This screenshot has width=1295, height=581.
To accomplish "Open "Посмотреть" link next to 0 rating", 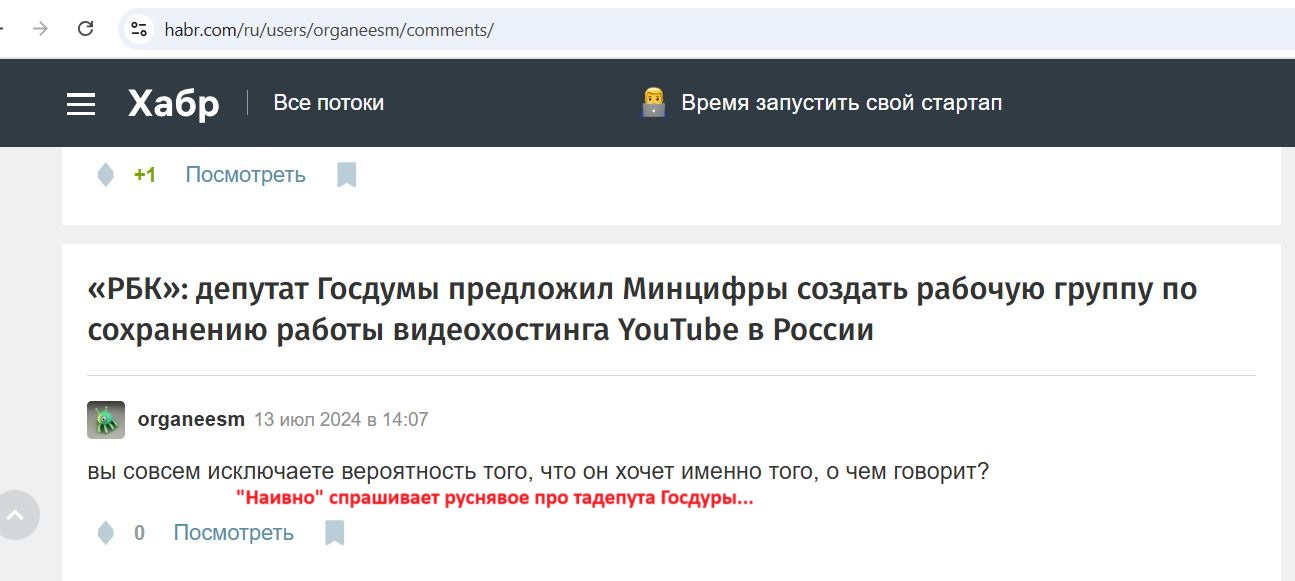I will 233,533.
